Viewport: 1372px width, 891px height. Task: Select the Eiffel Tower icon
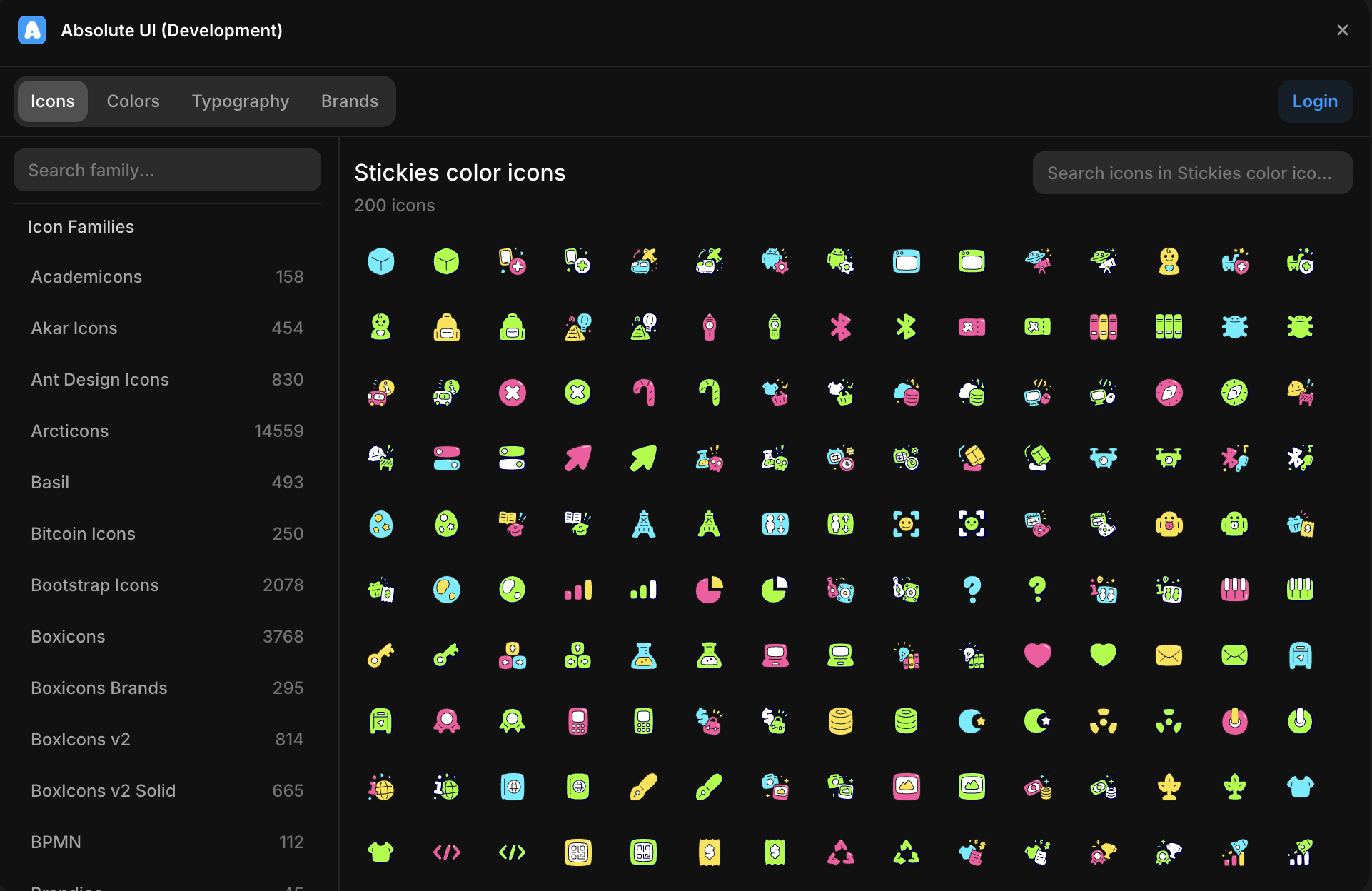pos(643,524)
